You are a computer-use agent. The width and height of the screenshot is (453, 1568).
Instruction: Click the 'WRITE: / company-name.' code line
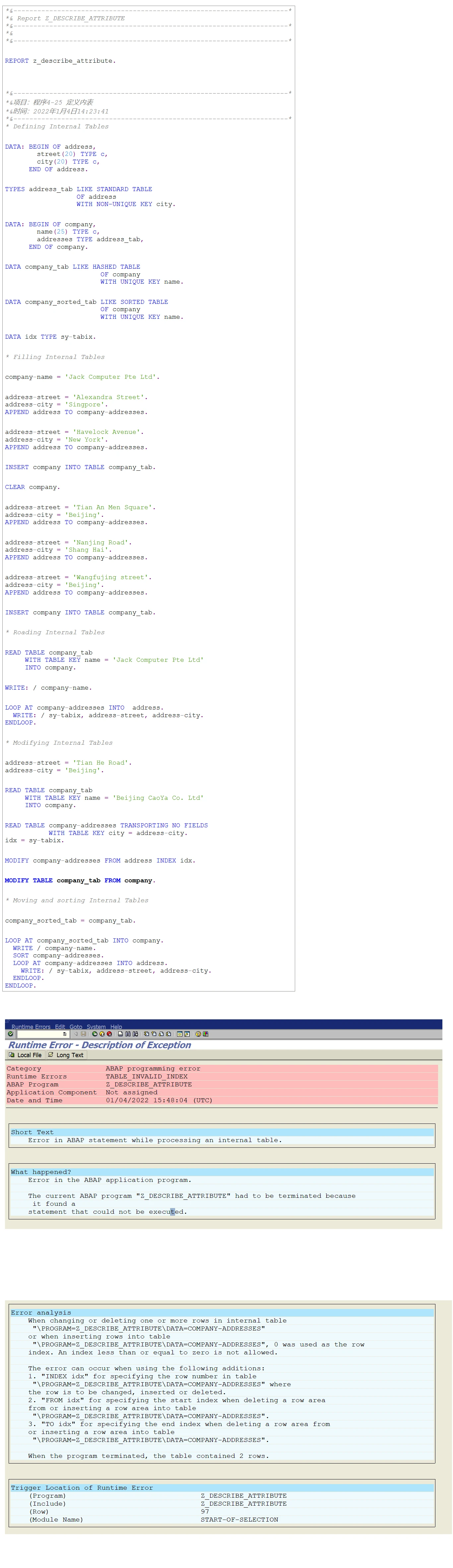(48, 688)
